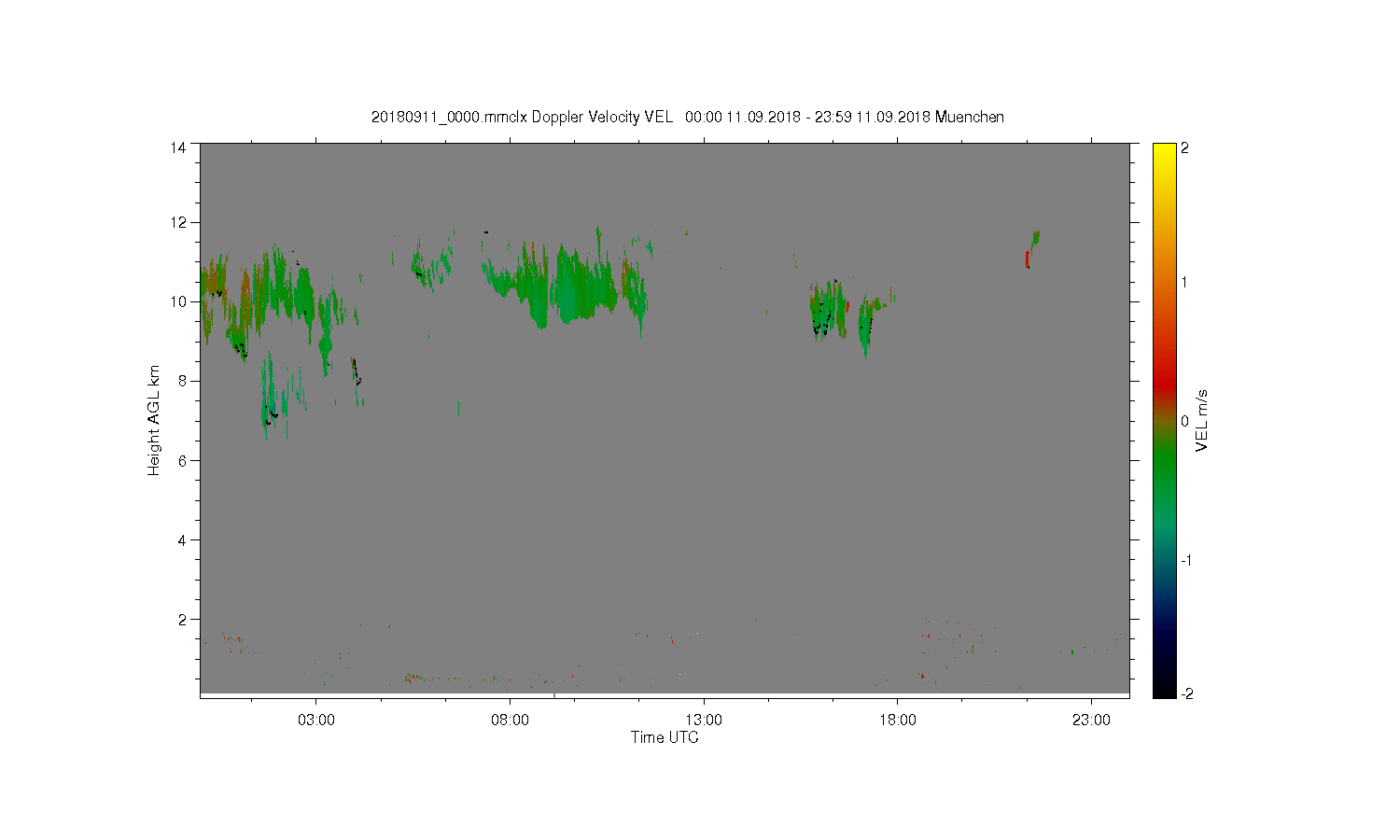Click the 6 km height tick label

[182, 460]
